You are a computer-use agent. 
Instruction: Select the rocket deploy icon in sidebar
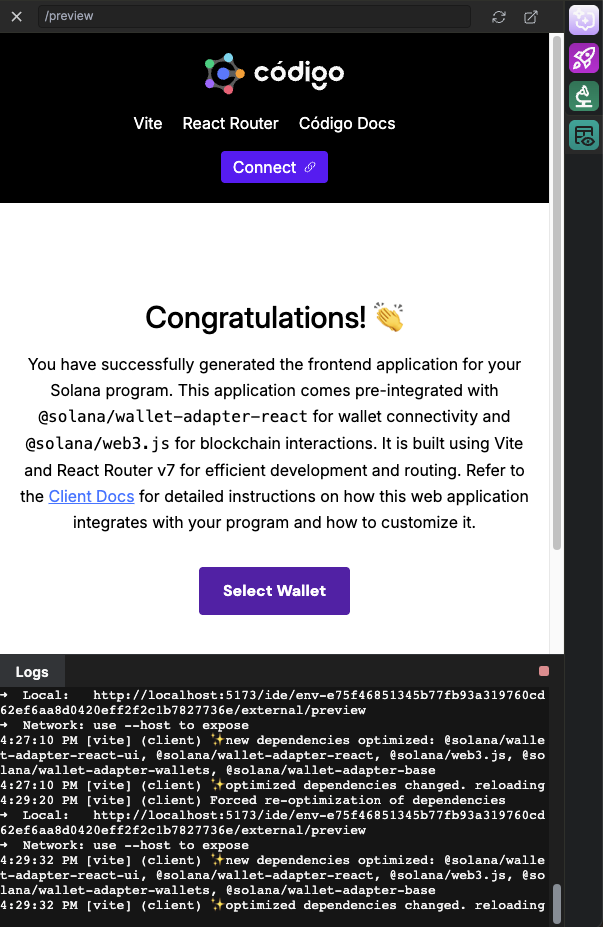pos(583,58)
